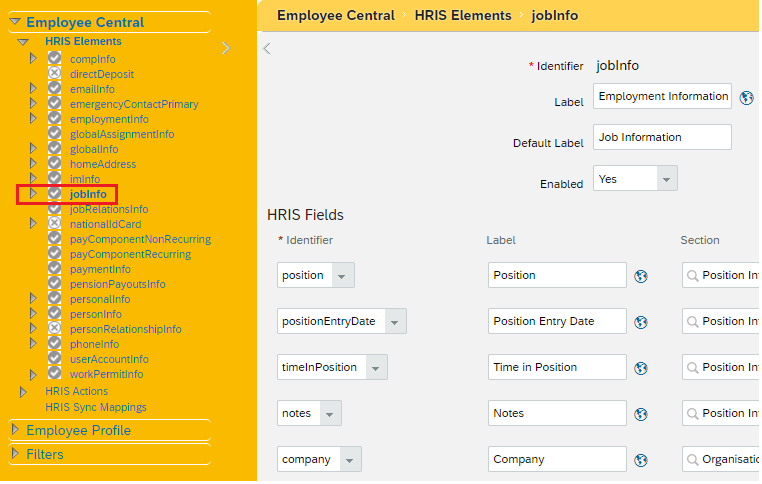
Task: Click search icon in Notes row section field
Action: pyautogui.click(x=693, y=414)
